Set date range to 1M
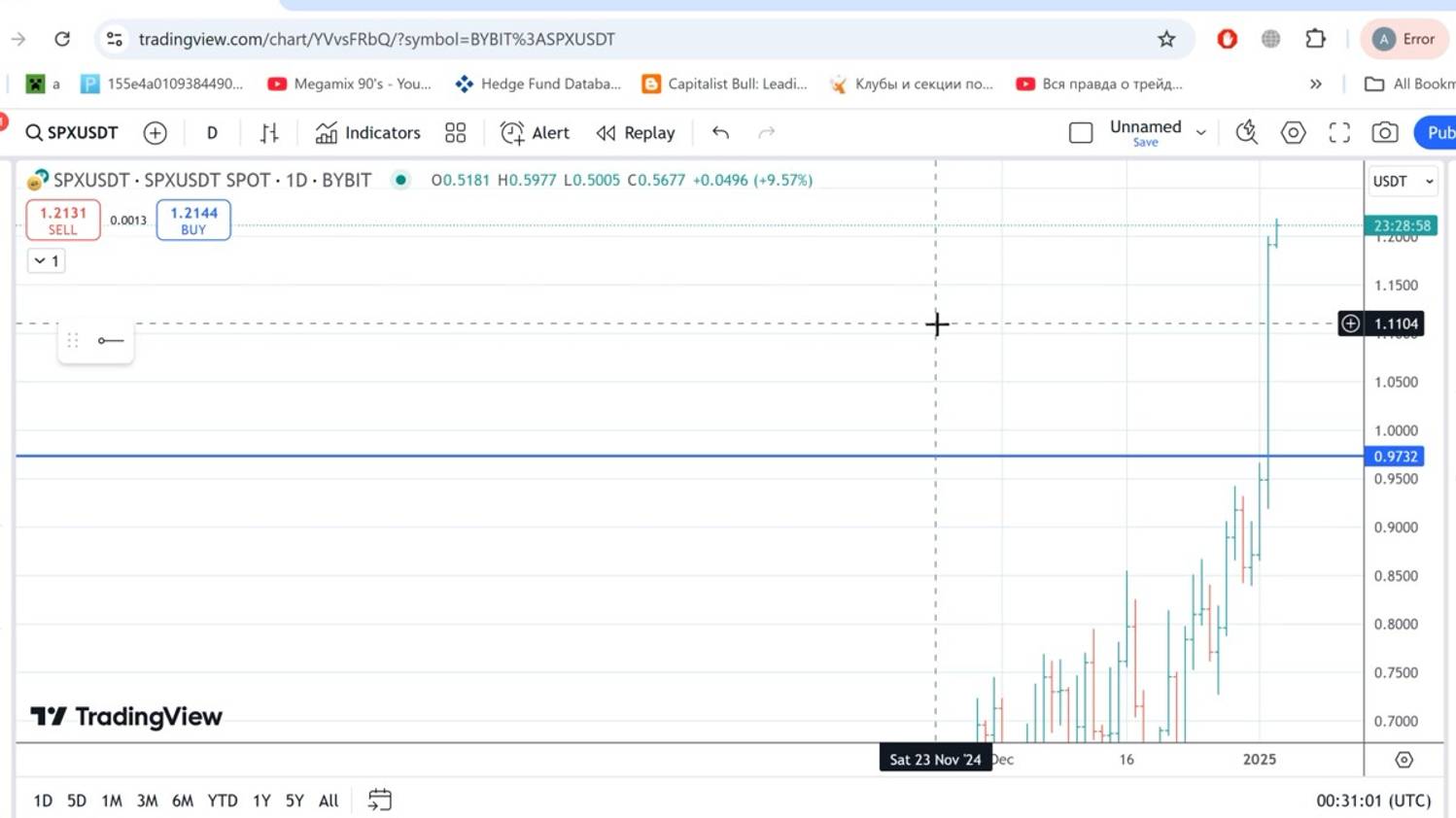1456x818 pixels. pos(112,801)
